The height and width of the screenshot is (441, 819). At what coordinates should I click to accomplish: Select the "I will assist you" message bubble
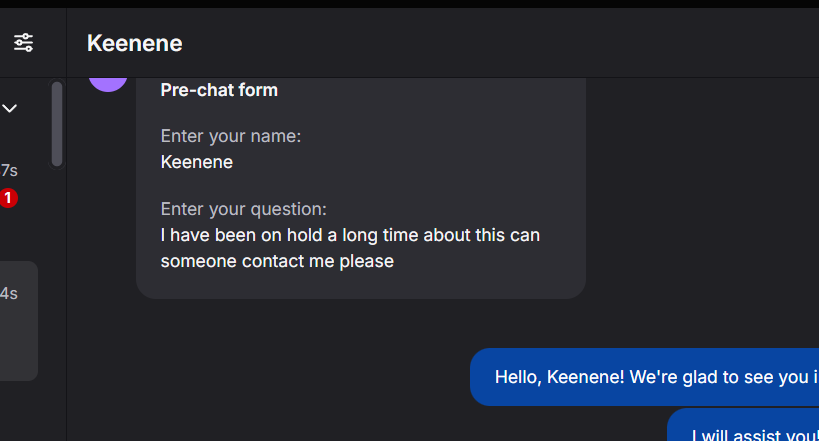[x=743, y=425]
